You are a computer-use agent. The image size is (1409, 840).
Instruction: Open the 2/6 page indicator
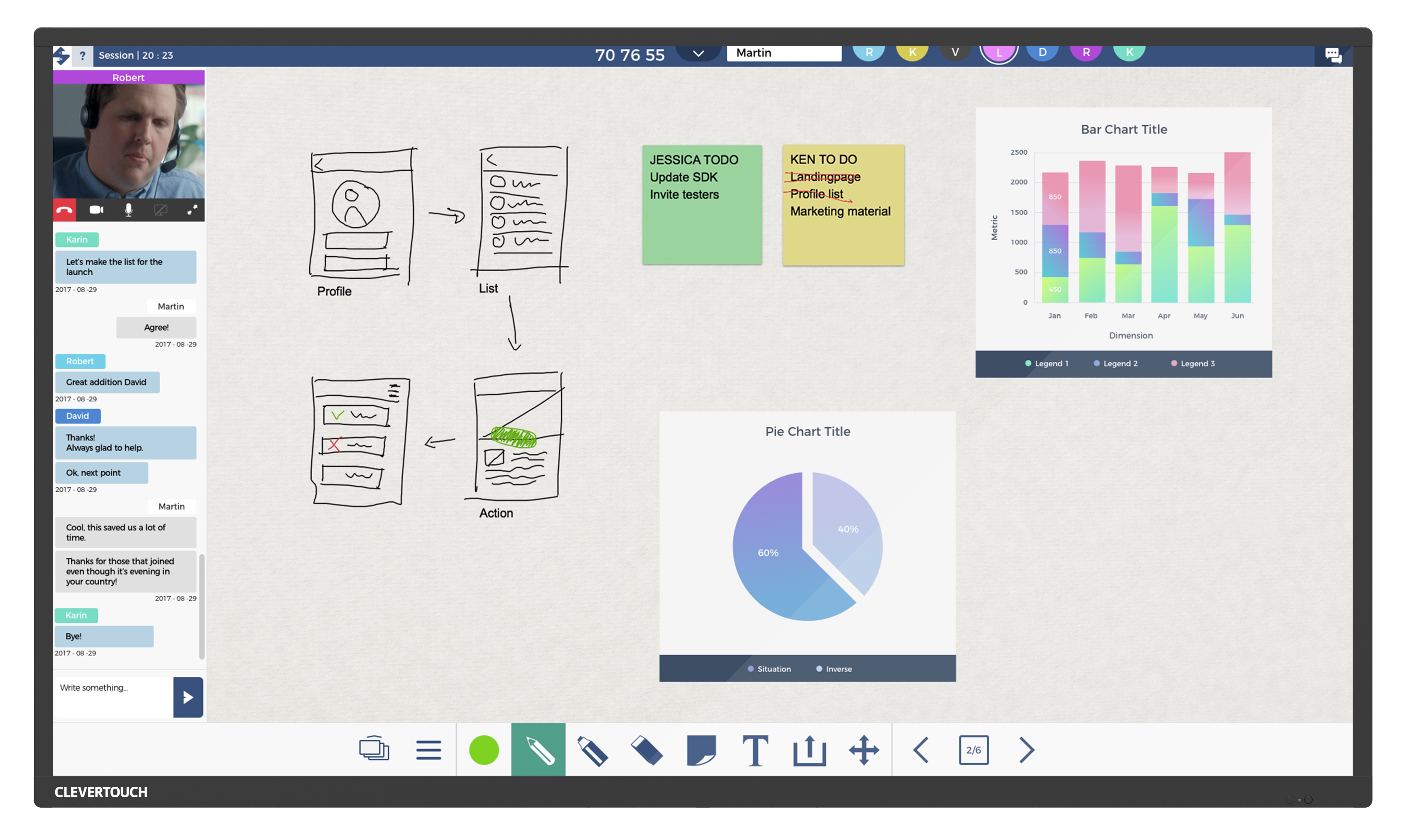[974, 750]
